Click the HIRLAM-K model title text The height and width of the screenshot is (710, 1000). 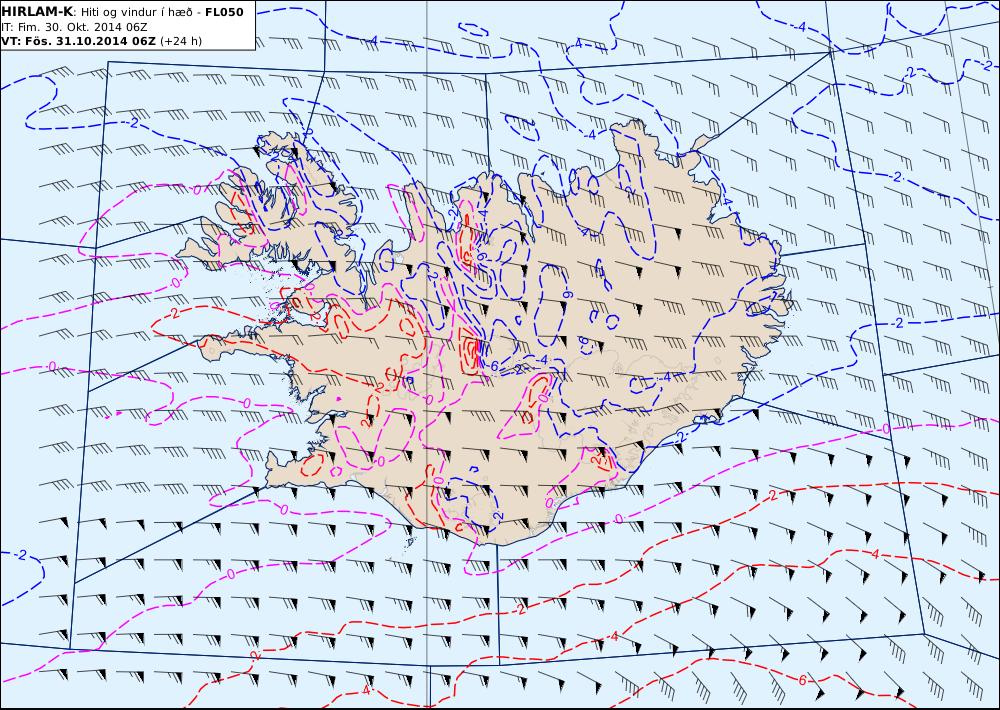coord(38,11)
